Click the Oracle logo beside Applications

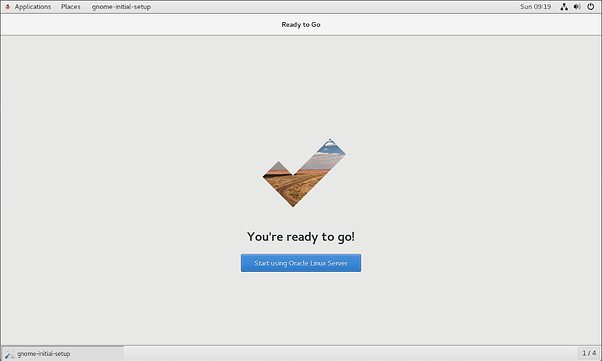point(7,7)
